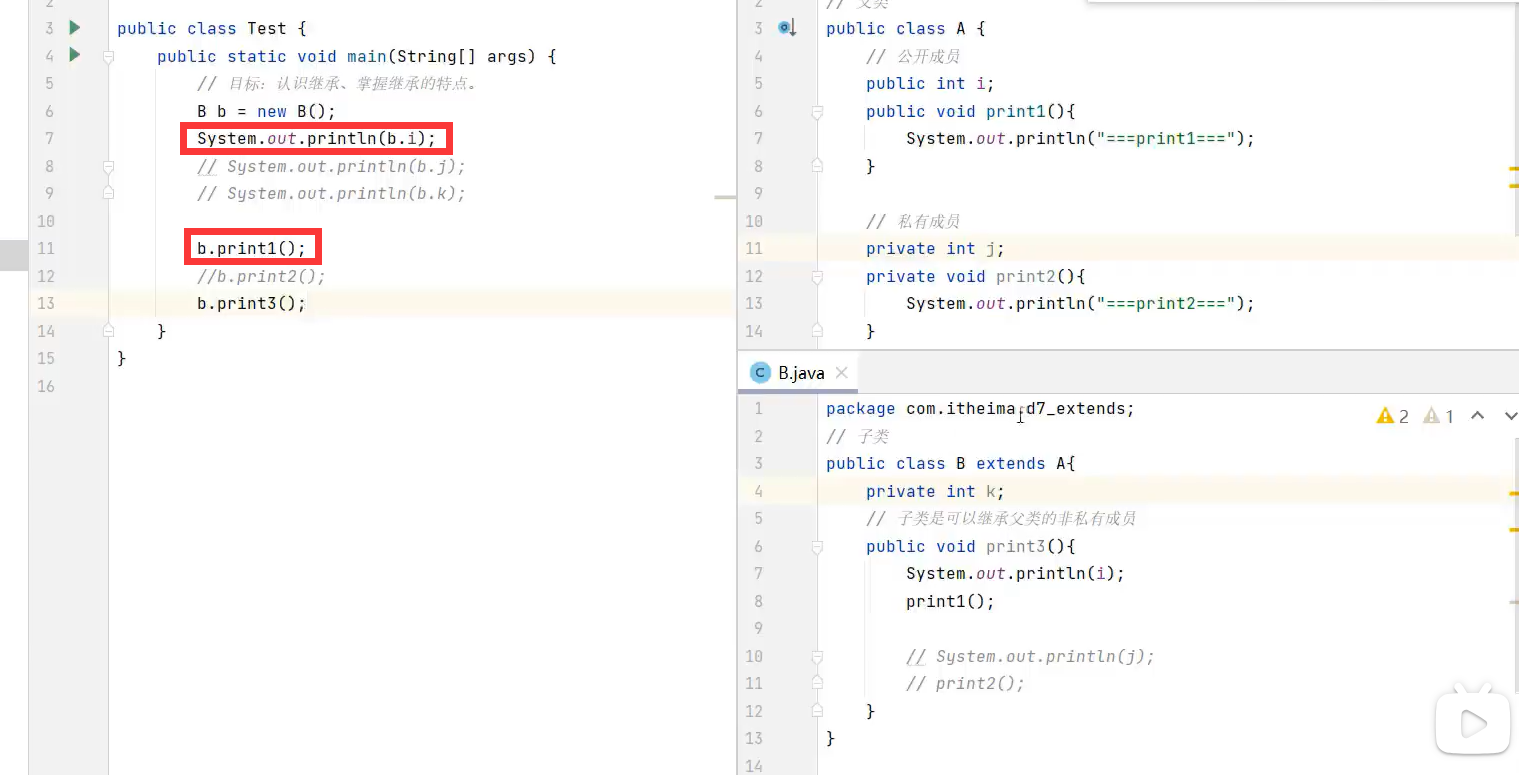Collapse print2 method in class A
Viewport: 1519px width, 775px height.
click(x=817, y=276)
